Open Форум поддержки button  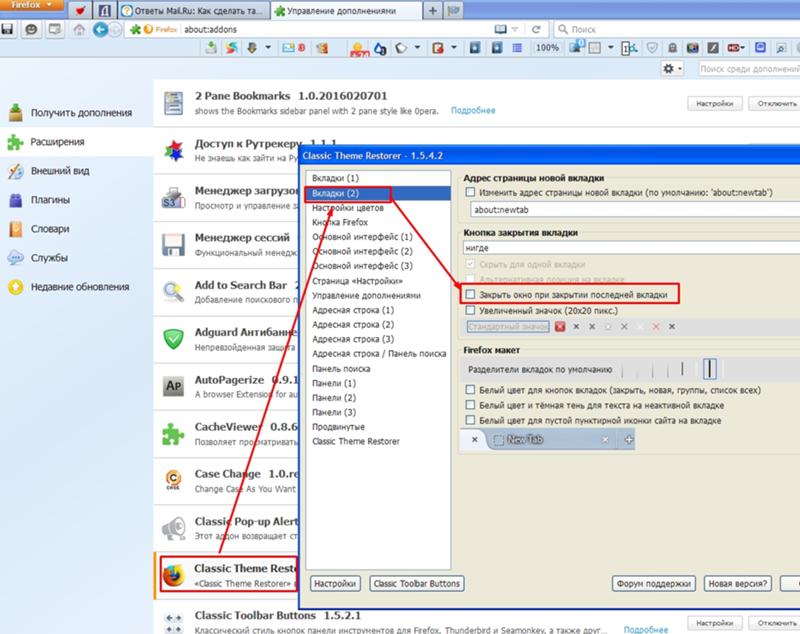tap(654, 584)
